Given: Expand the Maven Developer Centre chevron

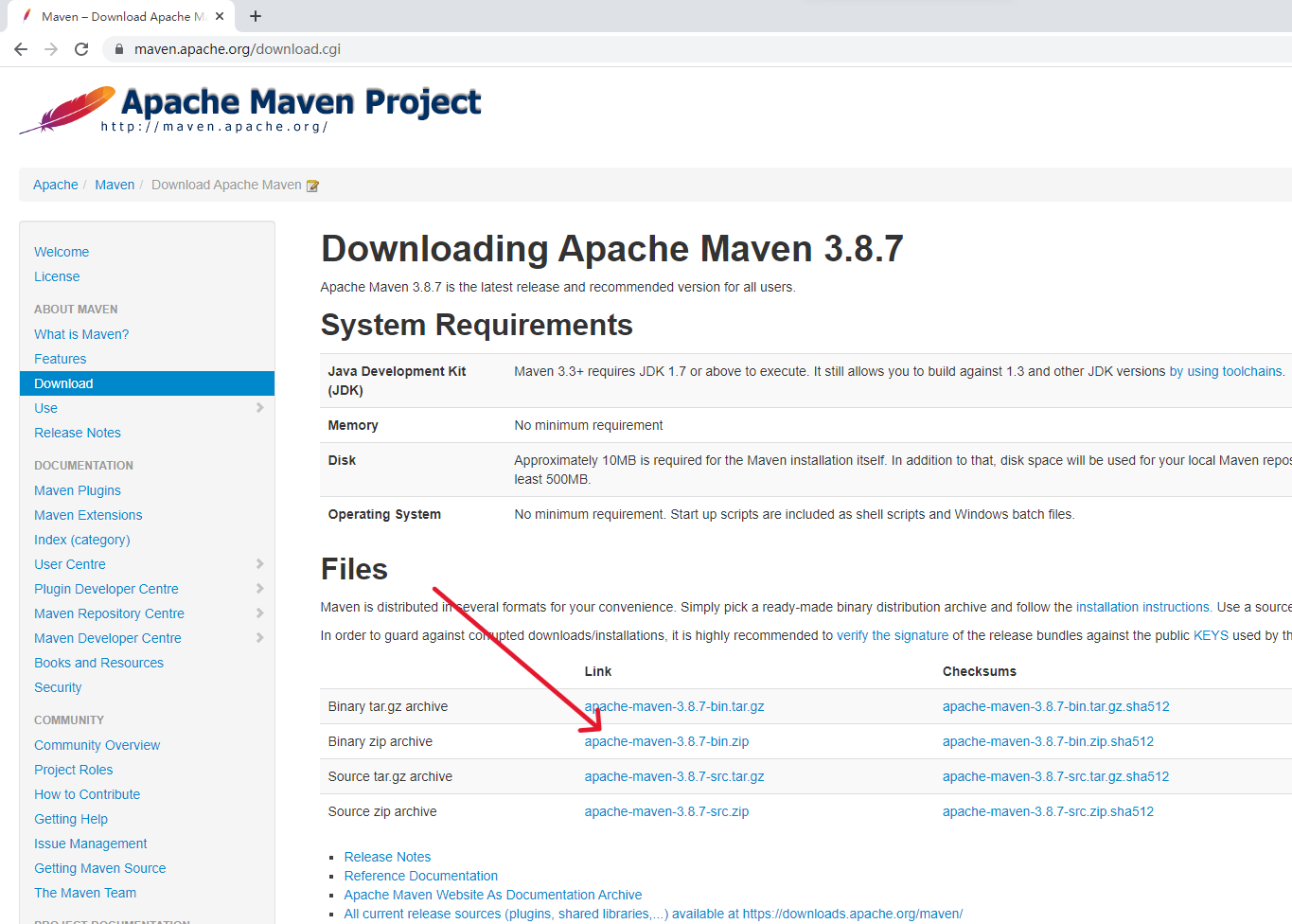Looking at the screenshot, I should (x=259, y=638).
